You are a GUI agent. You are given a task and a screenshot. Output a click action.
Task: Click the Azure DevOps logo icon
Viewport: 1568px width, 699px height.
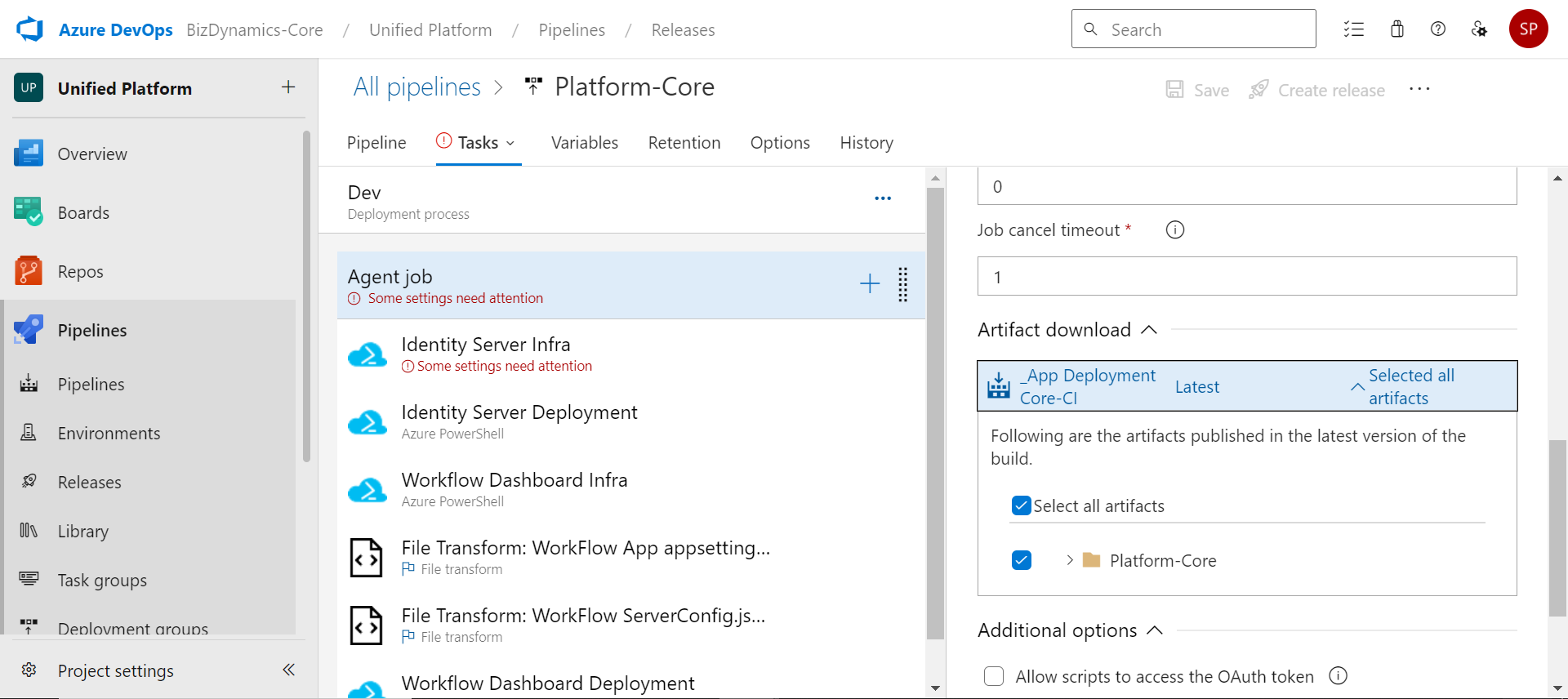(x=29, y=29)
